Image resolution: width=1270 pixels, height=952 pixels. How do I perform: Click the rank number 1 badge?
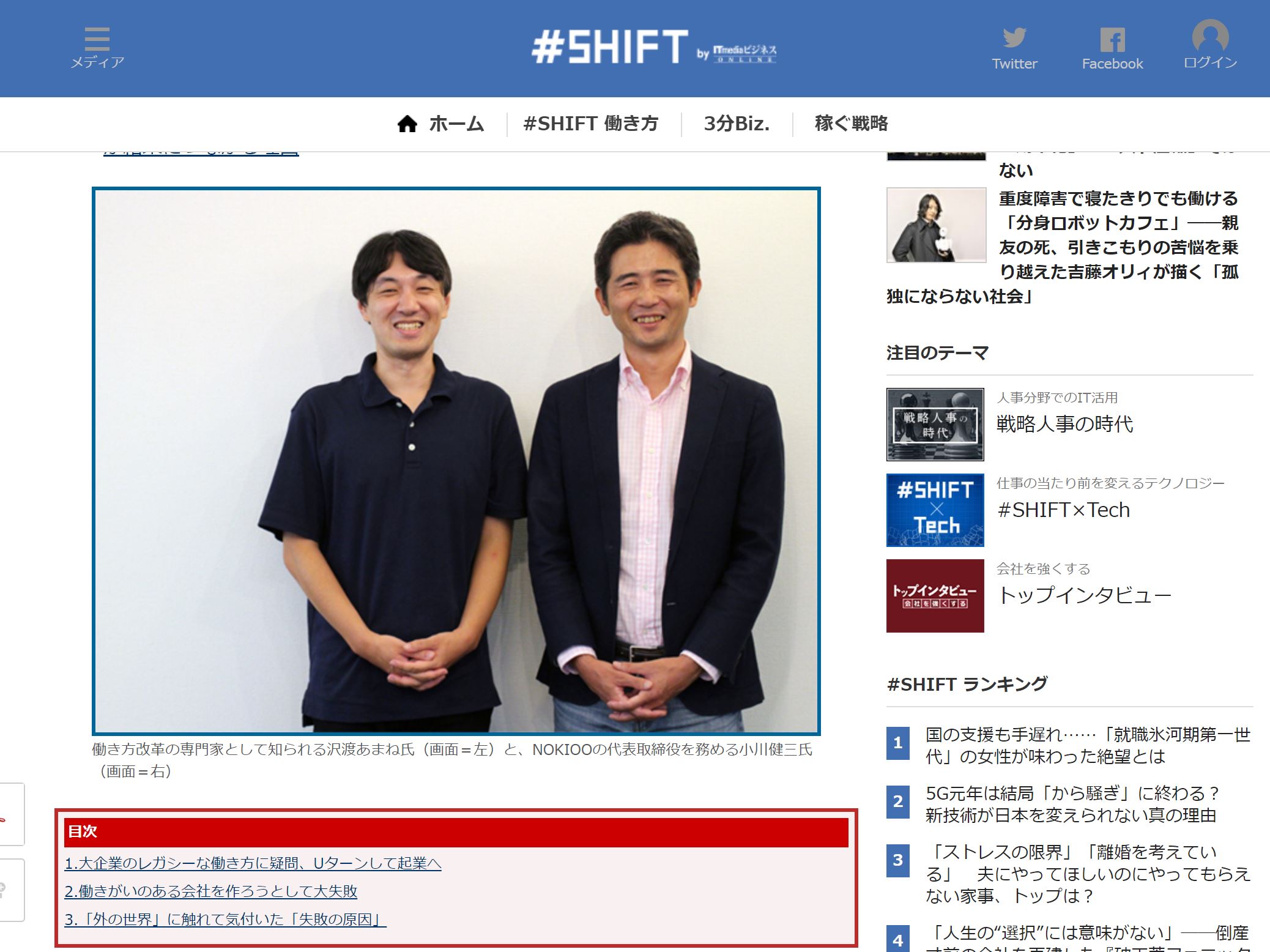click(897, 743)
